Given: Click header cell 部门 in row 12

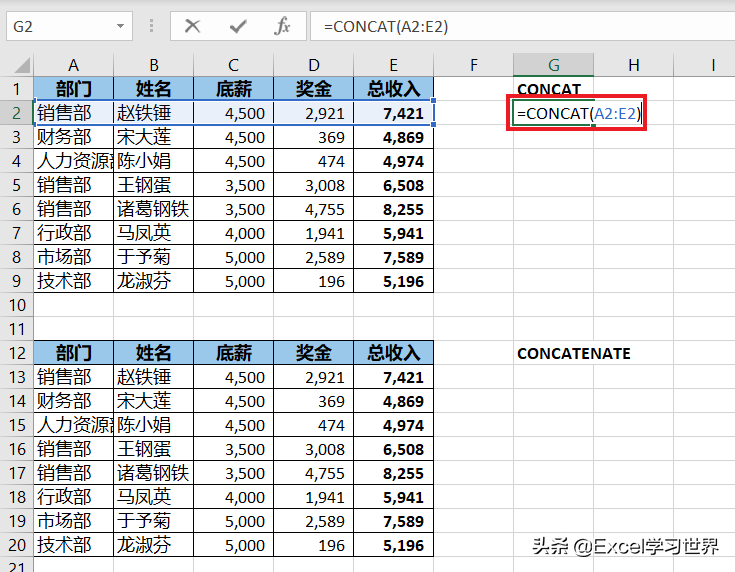Looking at the screenshot, I should pos(74,353).
